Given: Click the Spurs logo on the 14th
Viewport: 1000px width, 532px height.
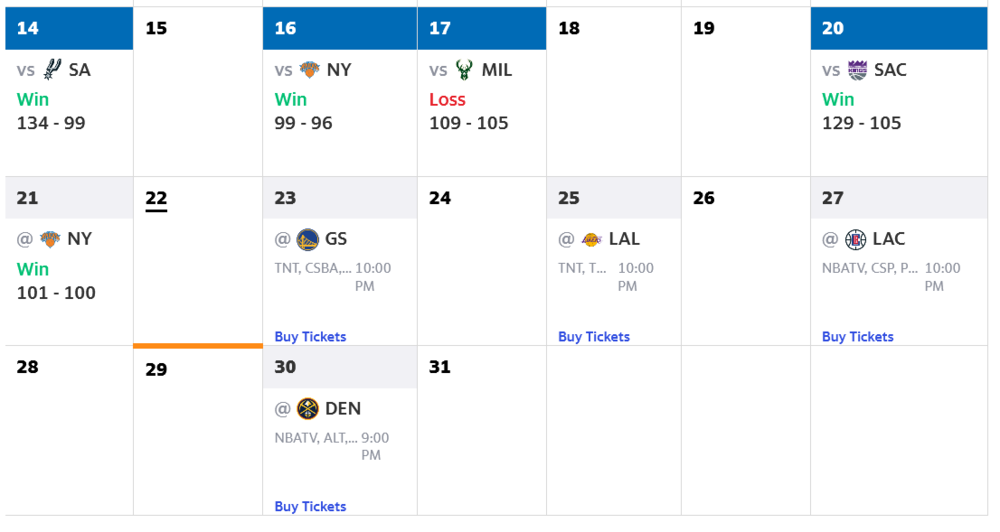Looking at the screenshot, I should coord(53,70).
